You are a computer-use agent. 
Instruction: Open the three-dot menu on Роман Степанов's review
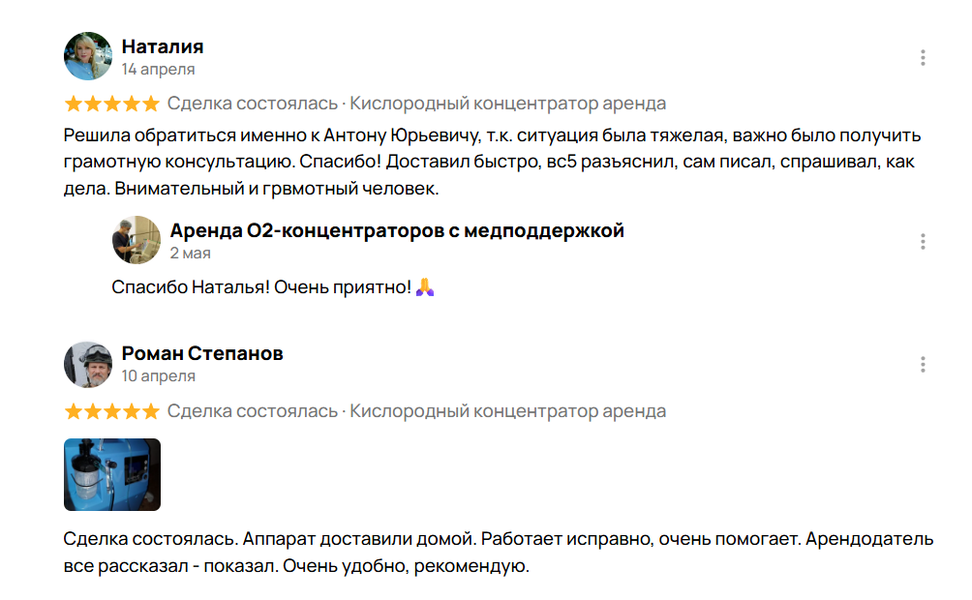pos(922,364)
